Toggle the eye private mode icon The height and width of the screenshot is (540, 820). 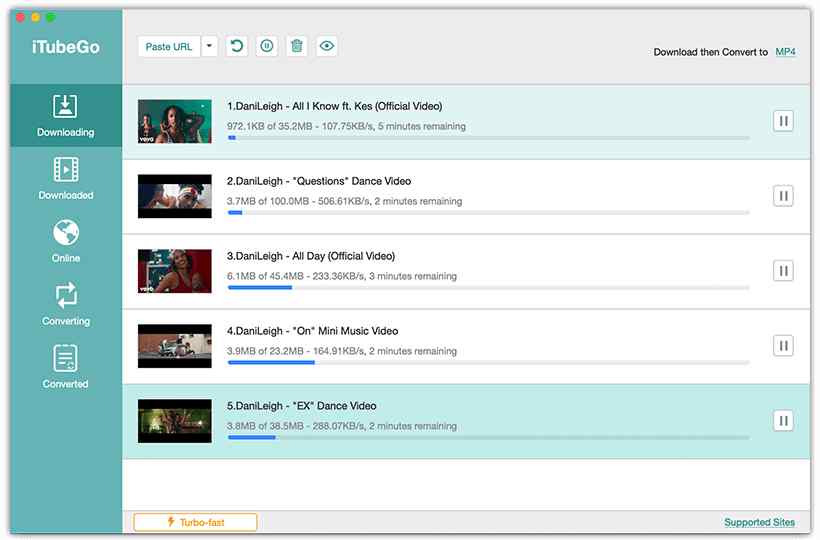[x=327, y=46]
